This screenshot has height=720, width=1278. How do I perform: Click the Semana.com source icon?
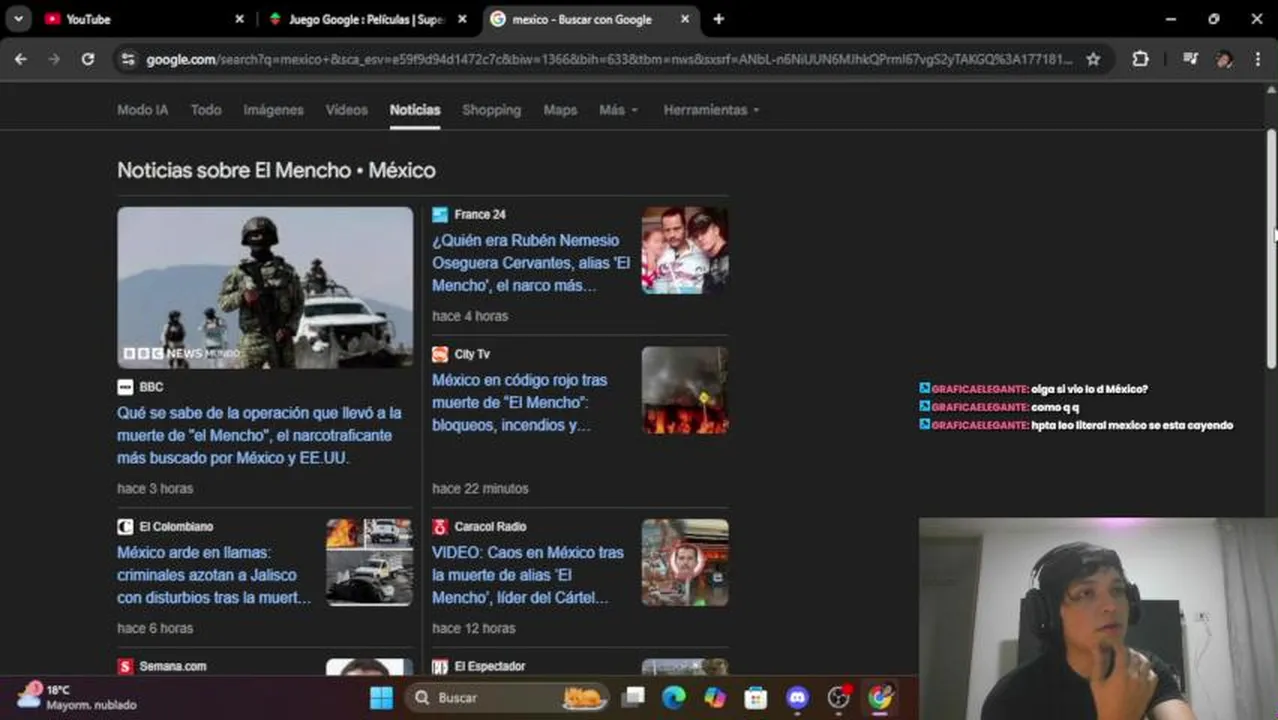[125, 667]
